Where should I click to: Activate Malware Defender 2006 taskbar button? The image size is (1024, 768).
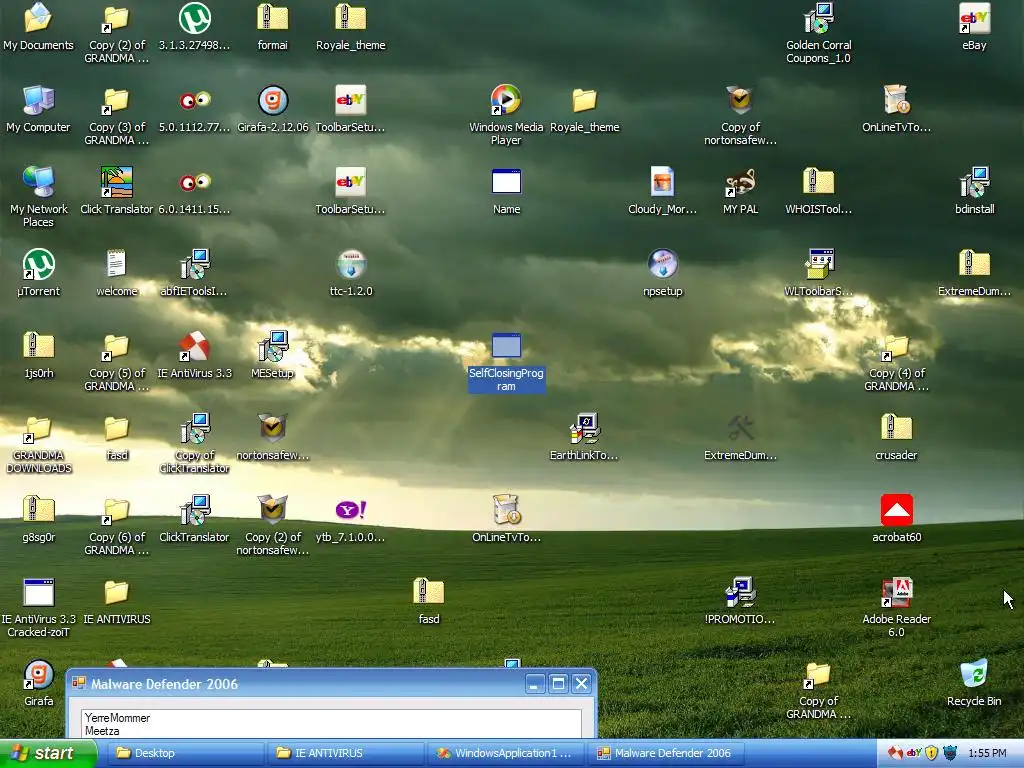666,754
